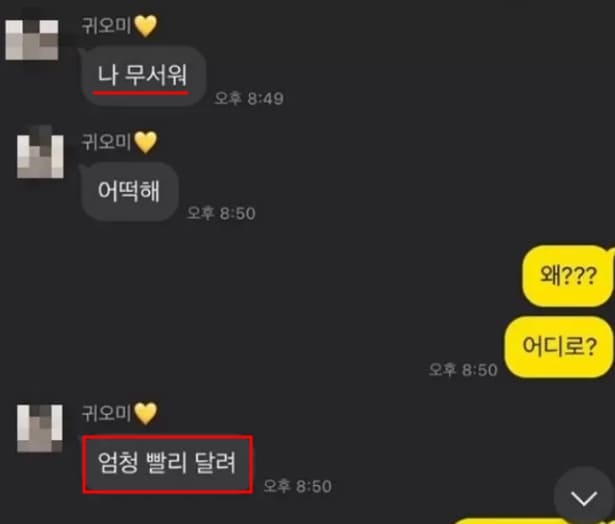Image resolution: width=615 pixels, height=524 pixels.
Task: Tap the 오후 8:50 timestamp beside 엄청 빨리 달려
Action: pos(297,486)
